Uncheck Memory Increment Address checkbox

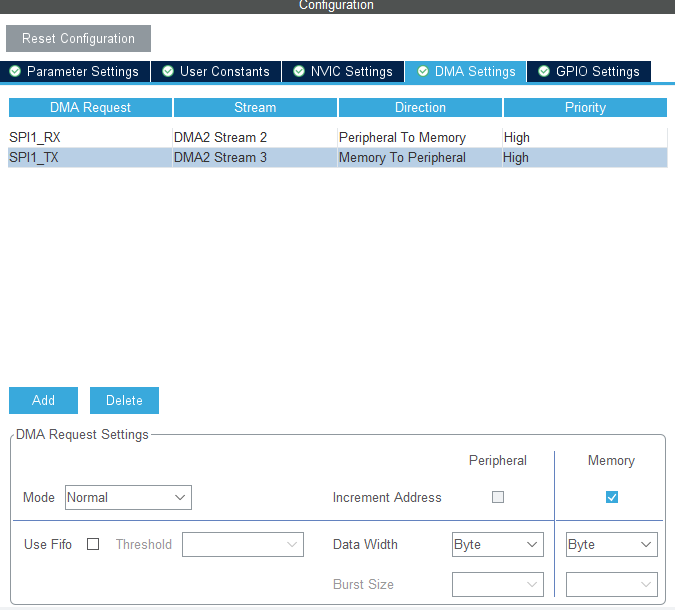pyautogui.click(x=612, y=497)
